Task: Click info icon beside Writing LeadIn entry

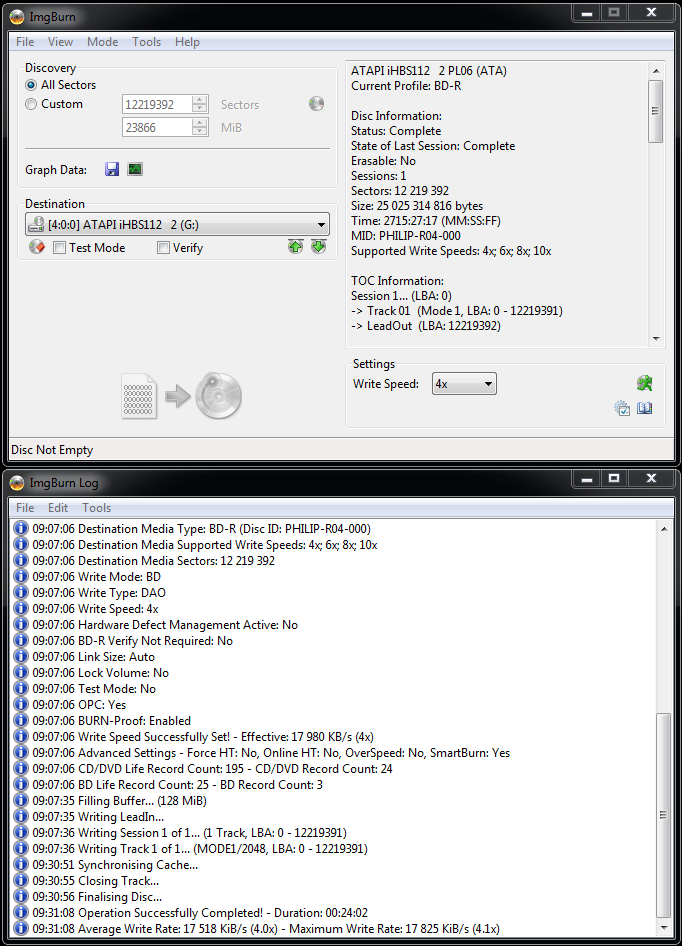Action: [x=21, y=816]
